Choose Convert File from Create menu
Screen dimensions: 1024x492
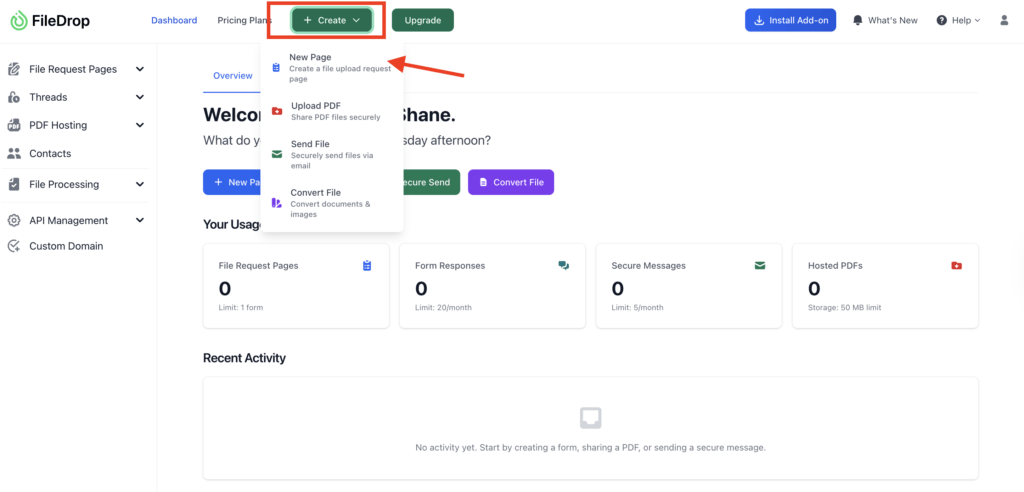click(332, 203)
